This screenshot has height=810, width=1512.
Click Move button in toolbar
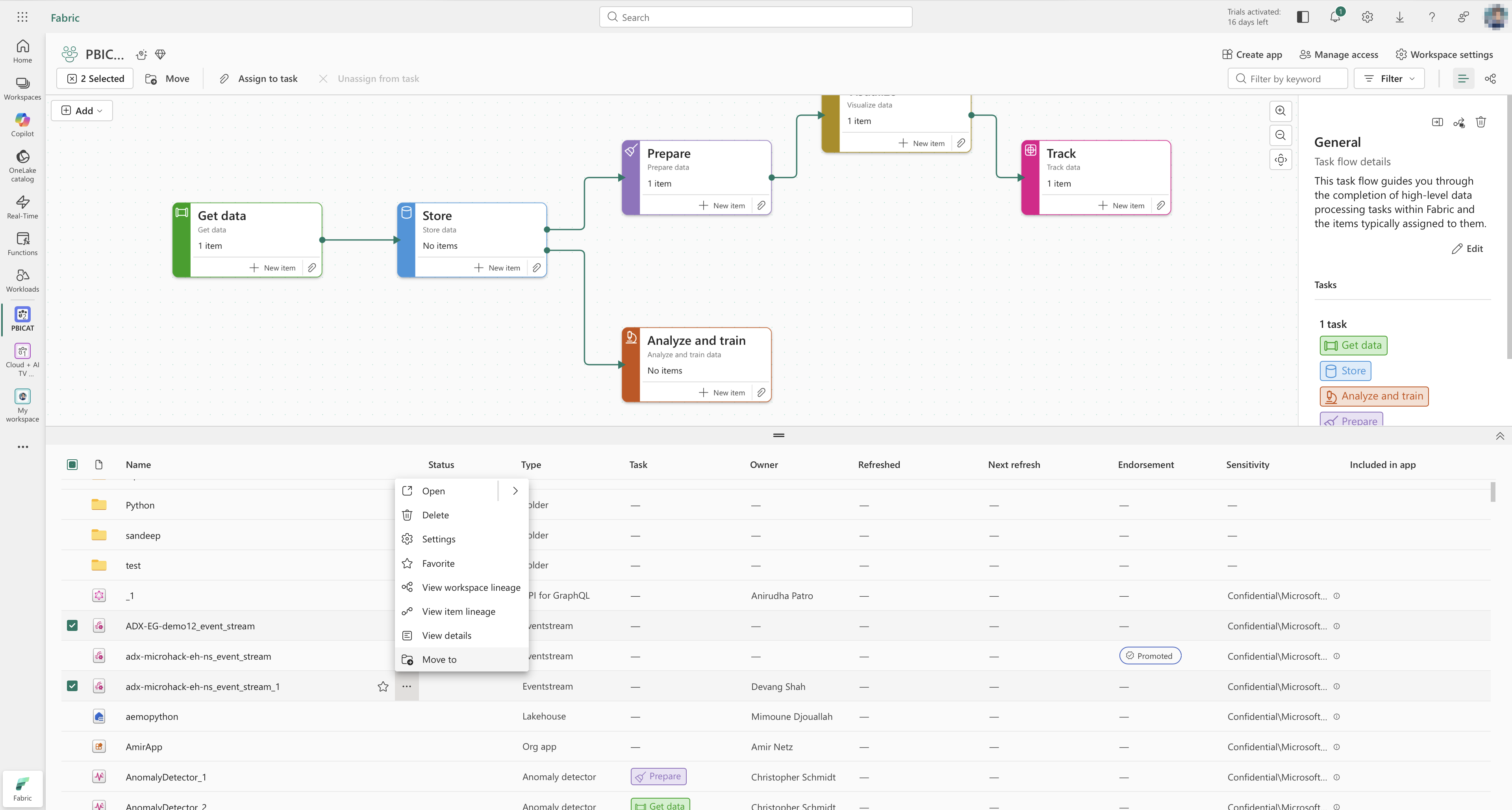(167, 79)
